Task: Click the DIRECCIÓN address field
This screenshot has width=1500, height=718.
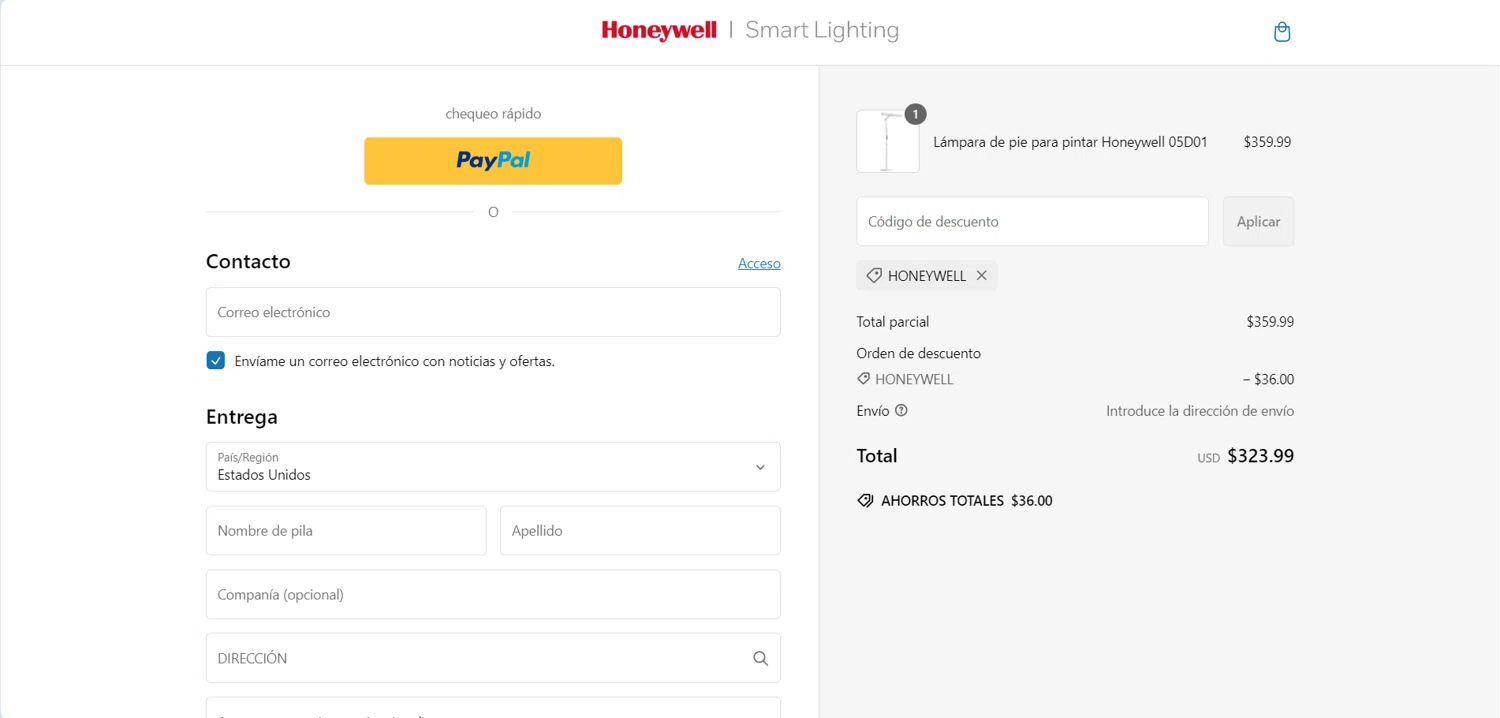Action: pyautogui.click(x=493, y=659)
